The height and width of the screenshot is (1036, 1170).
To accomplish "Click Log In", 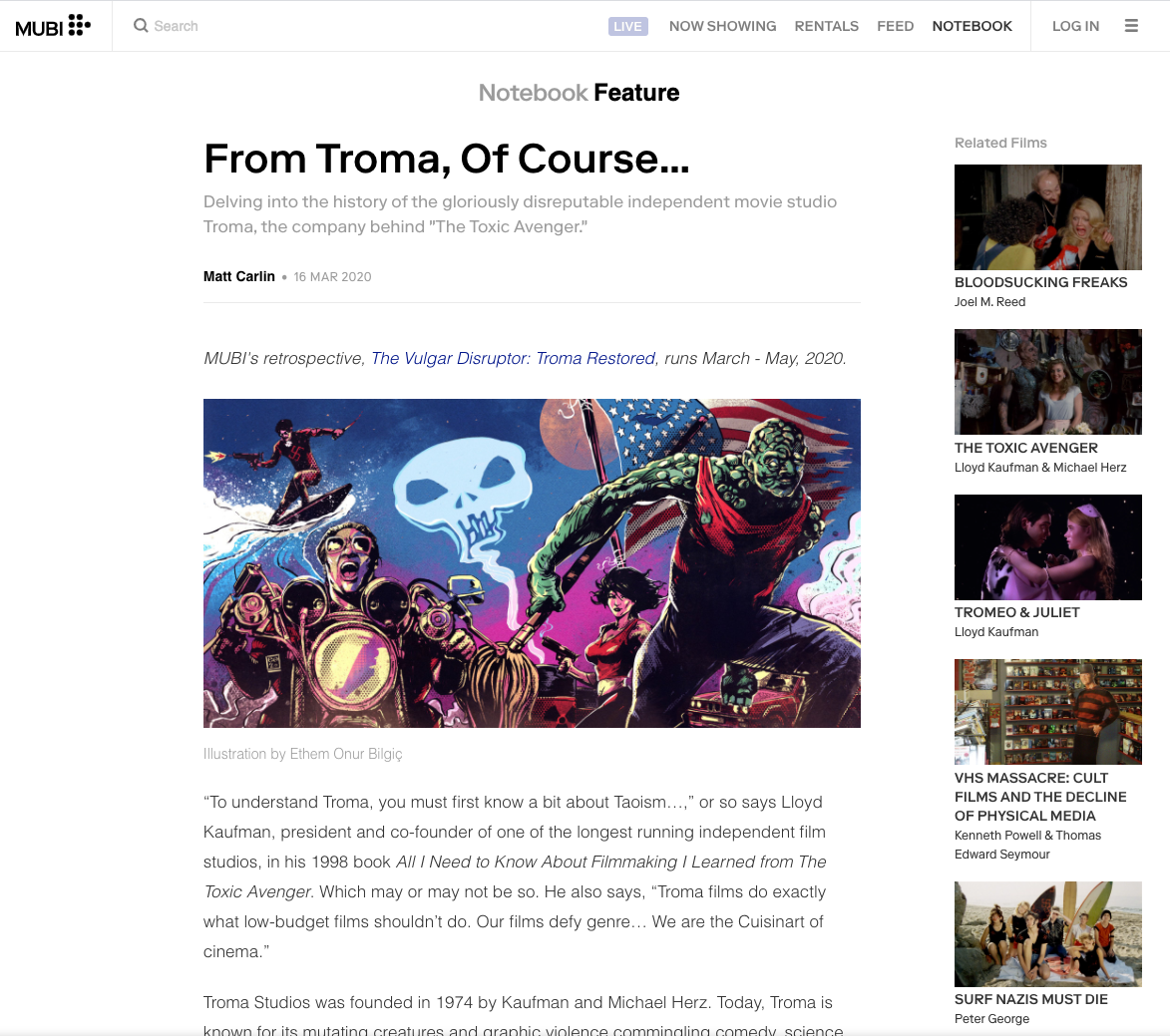I will (1075, 26).
